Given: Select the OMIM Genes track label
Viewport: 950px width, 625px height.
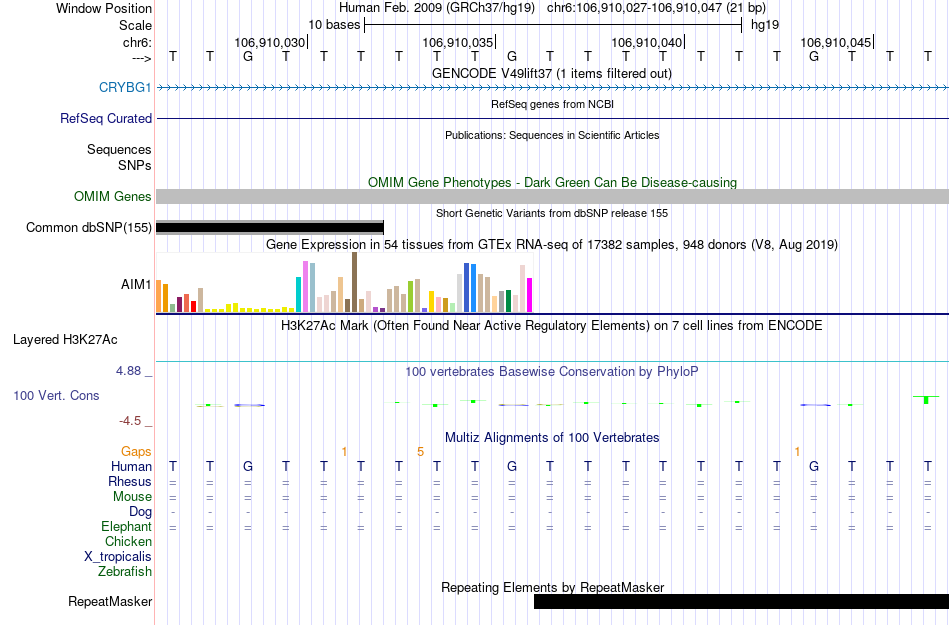Looking at the screenshot, I should (x=112, y=196).
